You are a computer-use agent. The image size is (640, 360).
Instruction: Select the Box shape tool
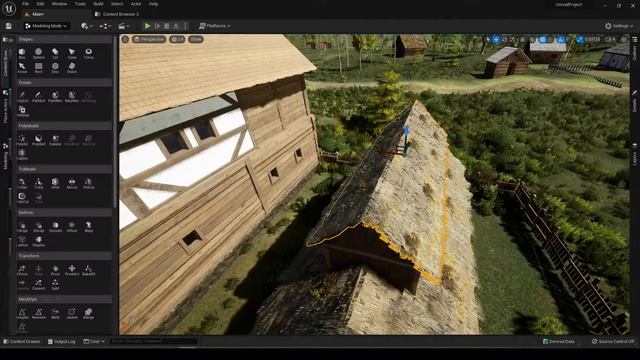tap(22, 53)
